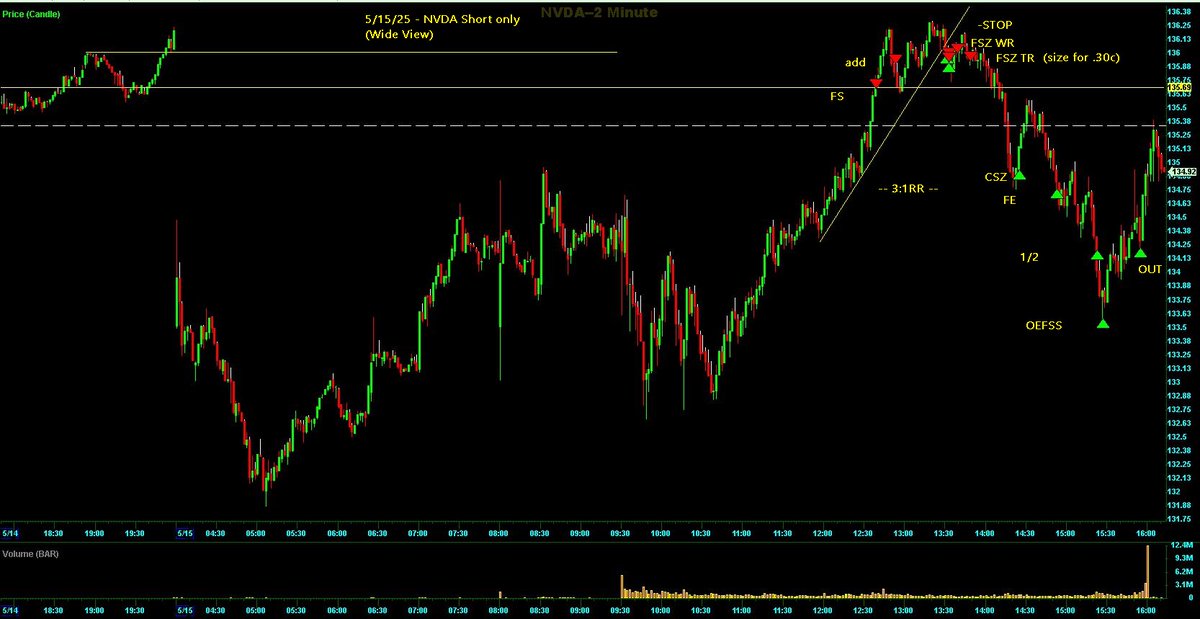Select the 133.88 price axis value

(x=1180, y=286)
